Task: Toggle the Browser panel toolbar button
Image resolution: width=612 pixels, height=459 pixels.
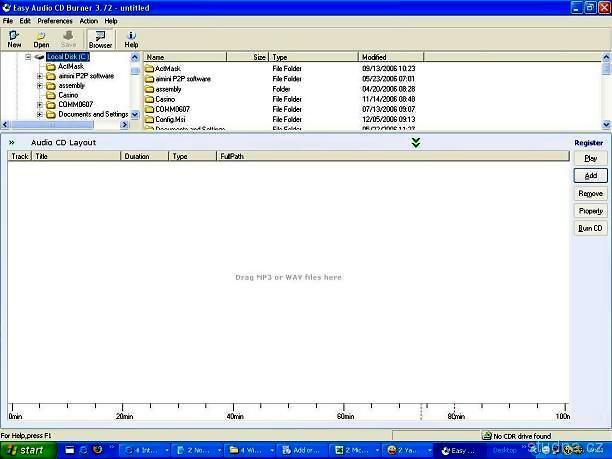Action: pyautogui.click(x=100, y=38)
